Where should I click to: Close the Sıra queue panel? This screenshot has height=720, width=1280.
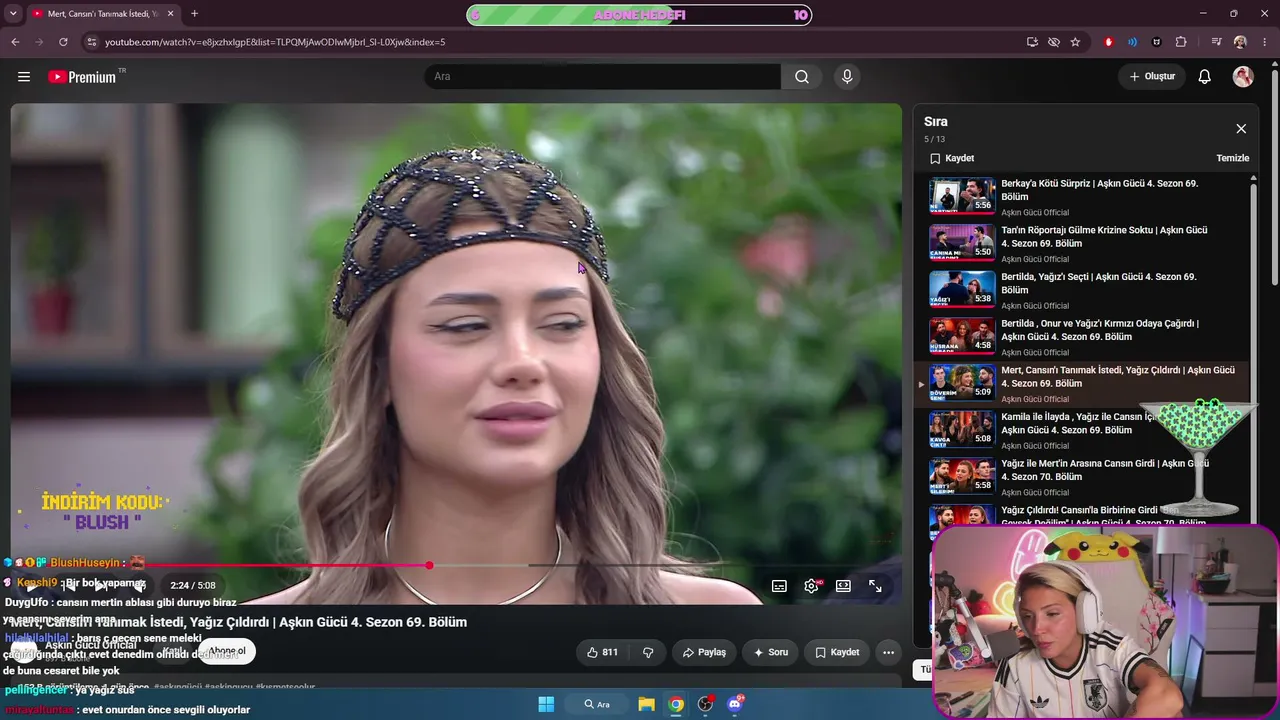1241,129
